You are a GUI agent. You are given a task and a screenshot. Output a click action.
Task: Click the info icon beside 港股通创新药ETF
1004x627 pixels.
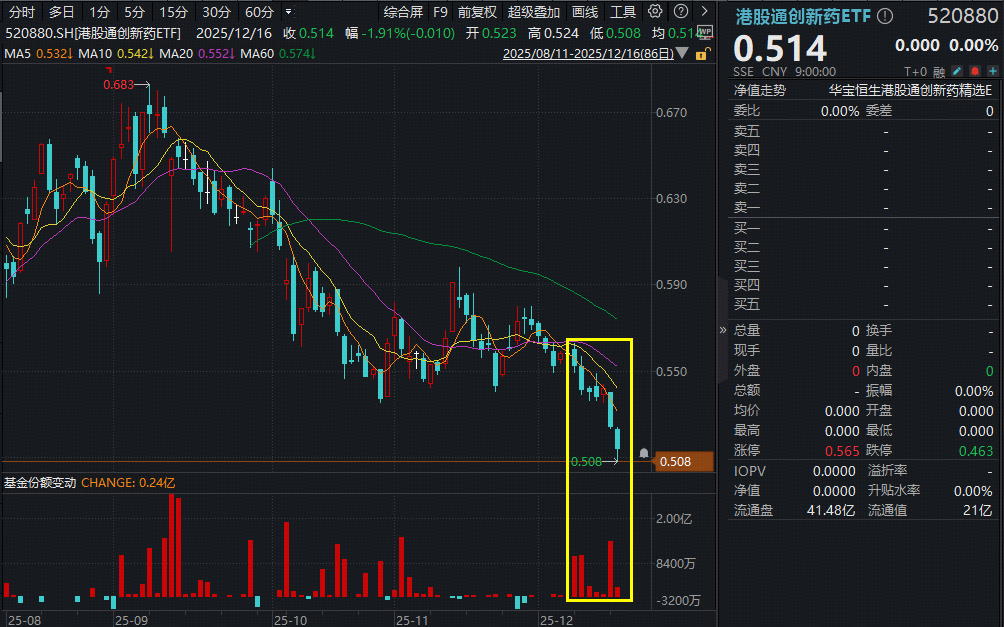pos(883,16)
